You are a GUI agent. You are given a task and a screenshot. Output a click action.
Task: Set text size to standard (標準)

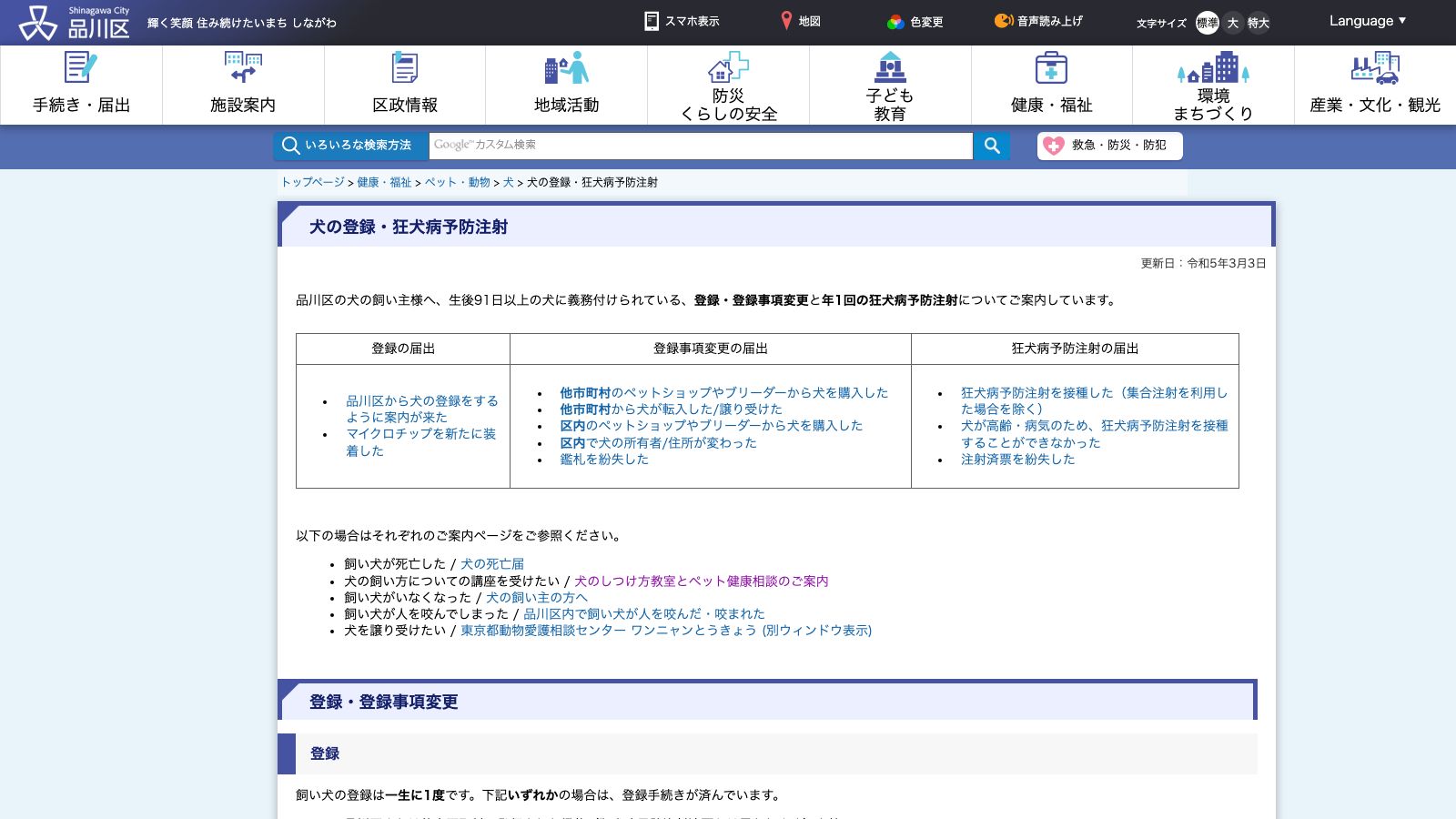(1208, 23)
